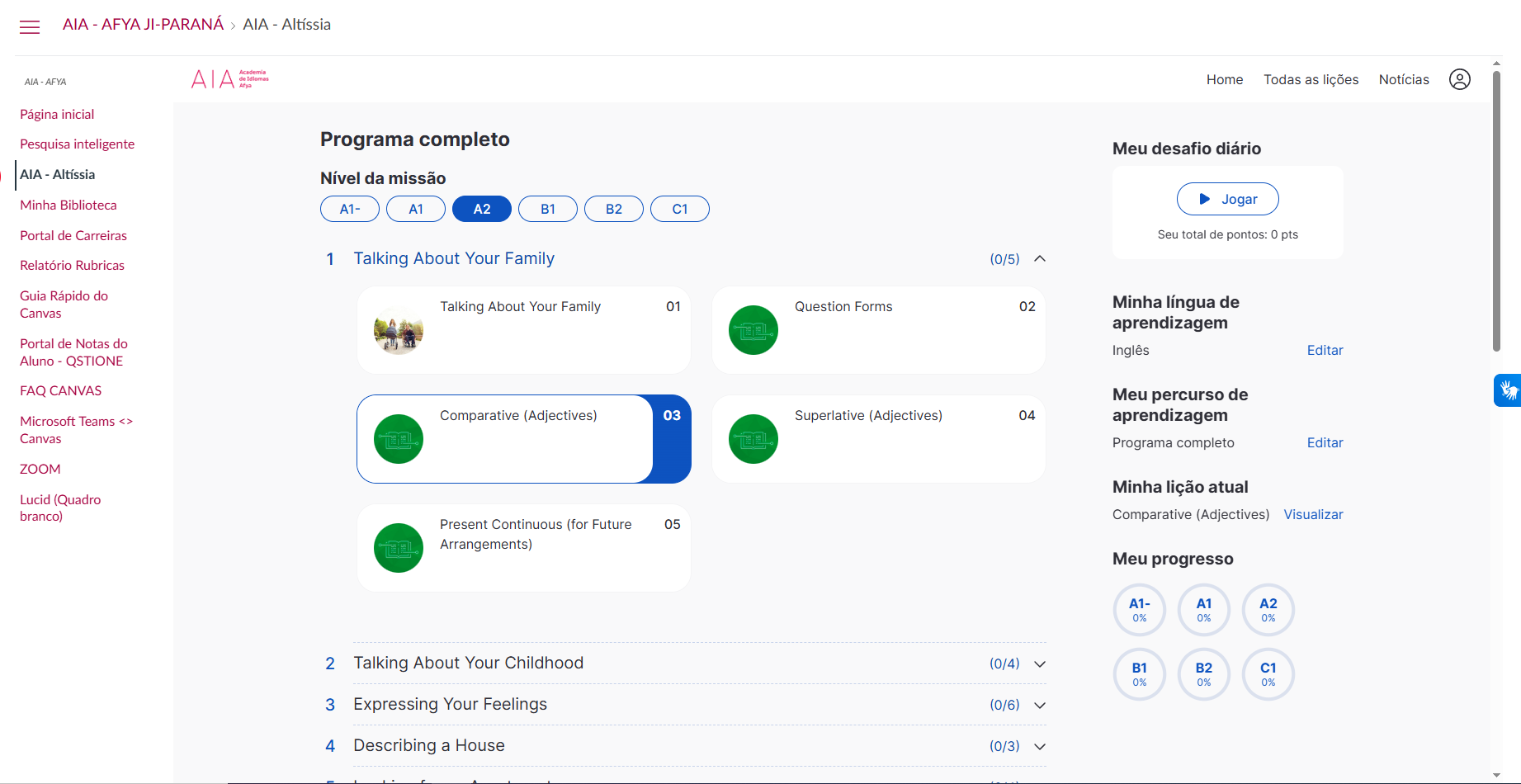1521x784 pixels.
Task: Collapse the Talking About Your Family unit
Action: pyautogui.click(x=1040, y=258)
